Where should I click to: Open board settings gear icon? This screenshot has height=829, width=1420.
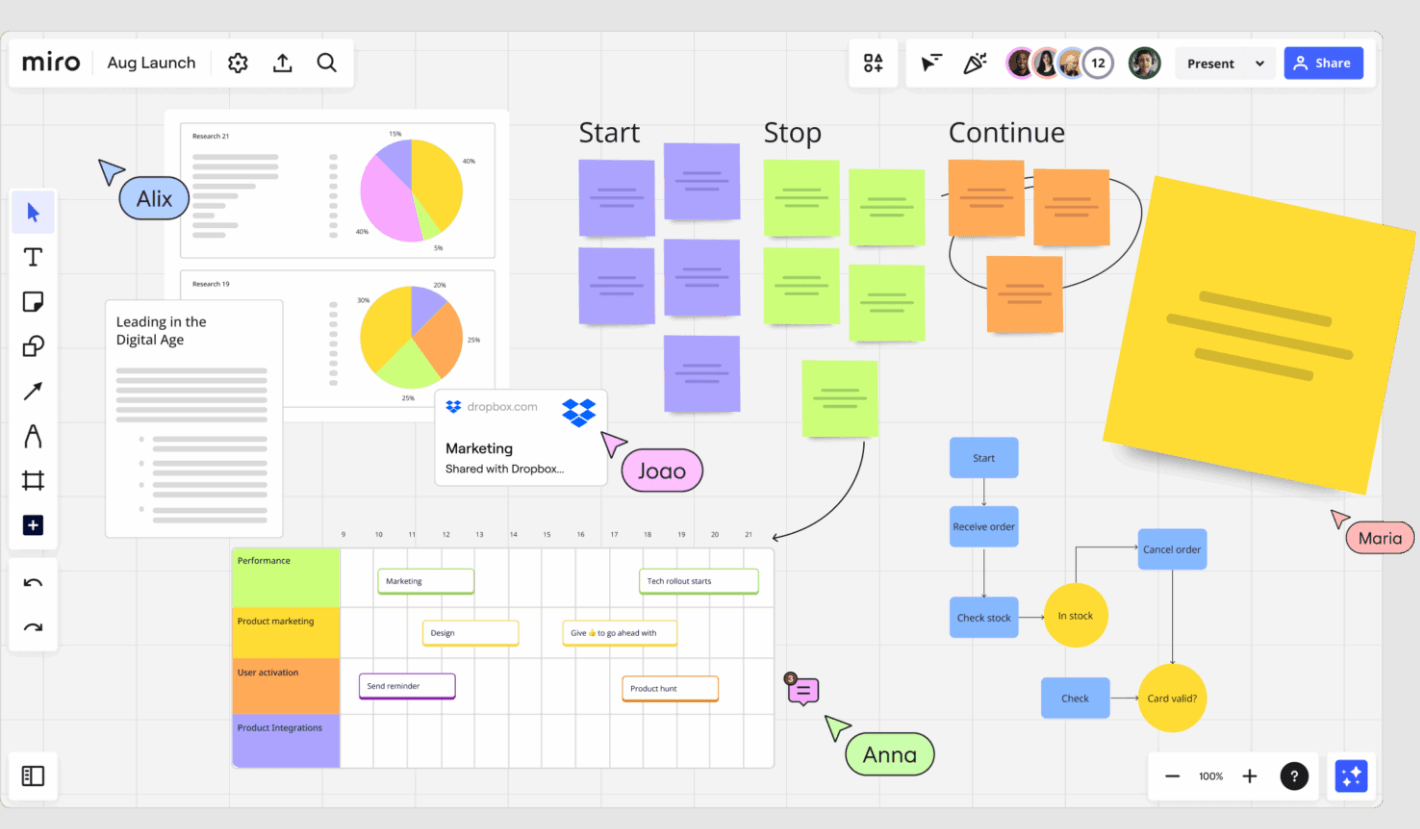tap(237, 63)
